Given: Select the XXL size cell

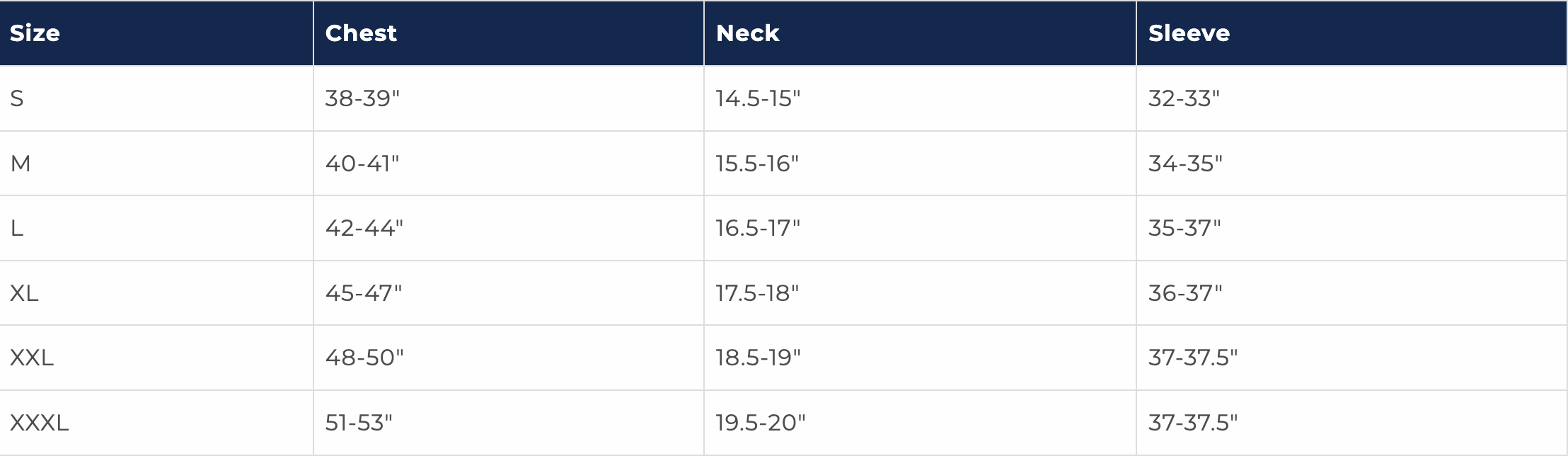Looking at the screenshot, I should (x=32, y=358).
